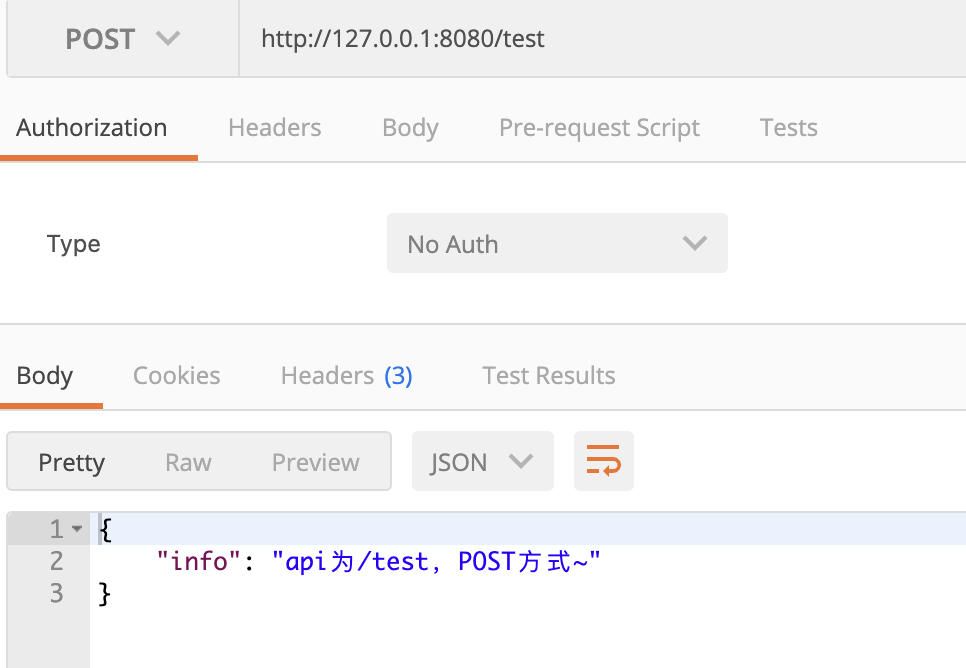The height and width of the screenshot is (668, 966).
Task: Select the Pretty view mode
Action: (x=71, y=462)
